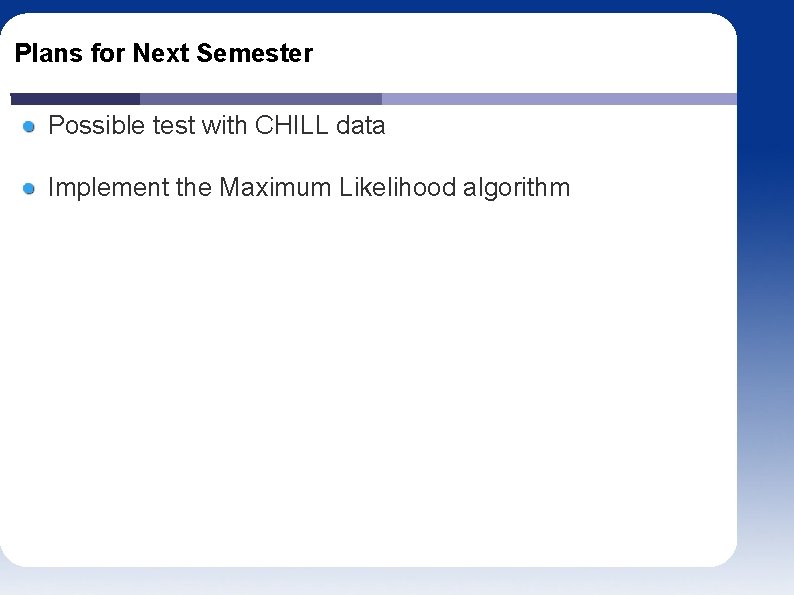The width and height of the screenshot is (794, 595).
Task: Click the word "Likelihood" in second bullet
Action: pos(398,187)
